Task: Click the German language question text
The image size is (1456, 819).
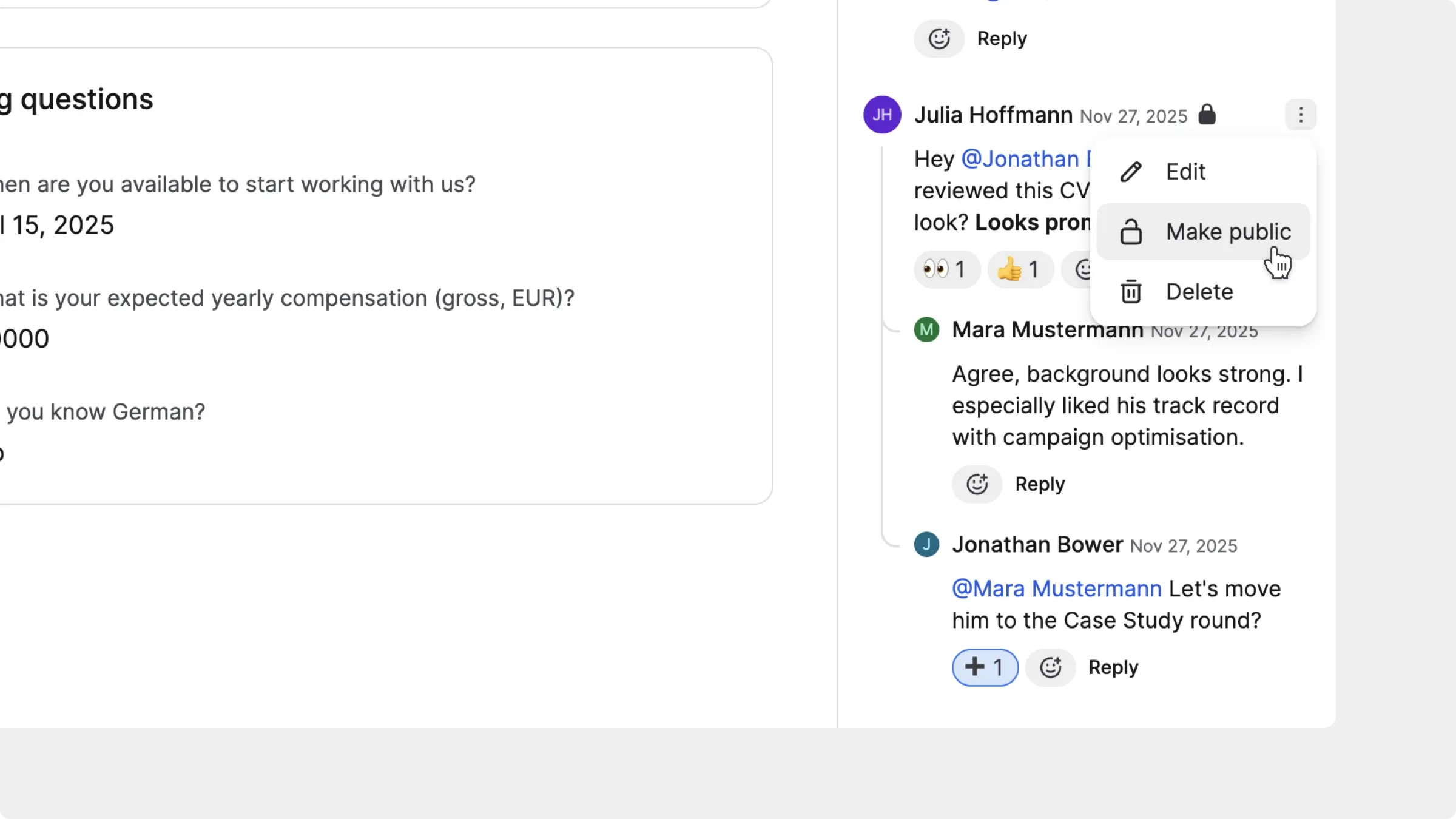Action: tap(103, 412)
